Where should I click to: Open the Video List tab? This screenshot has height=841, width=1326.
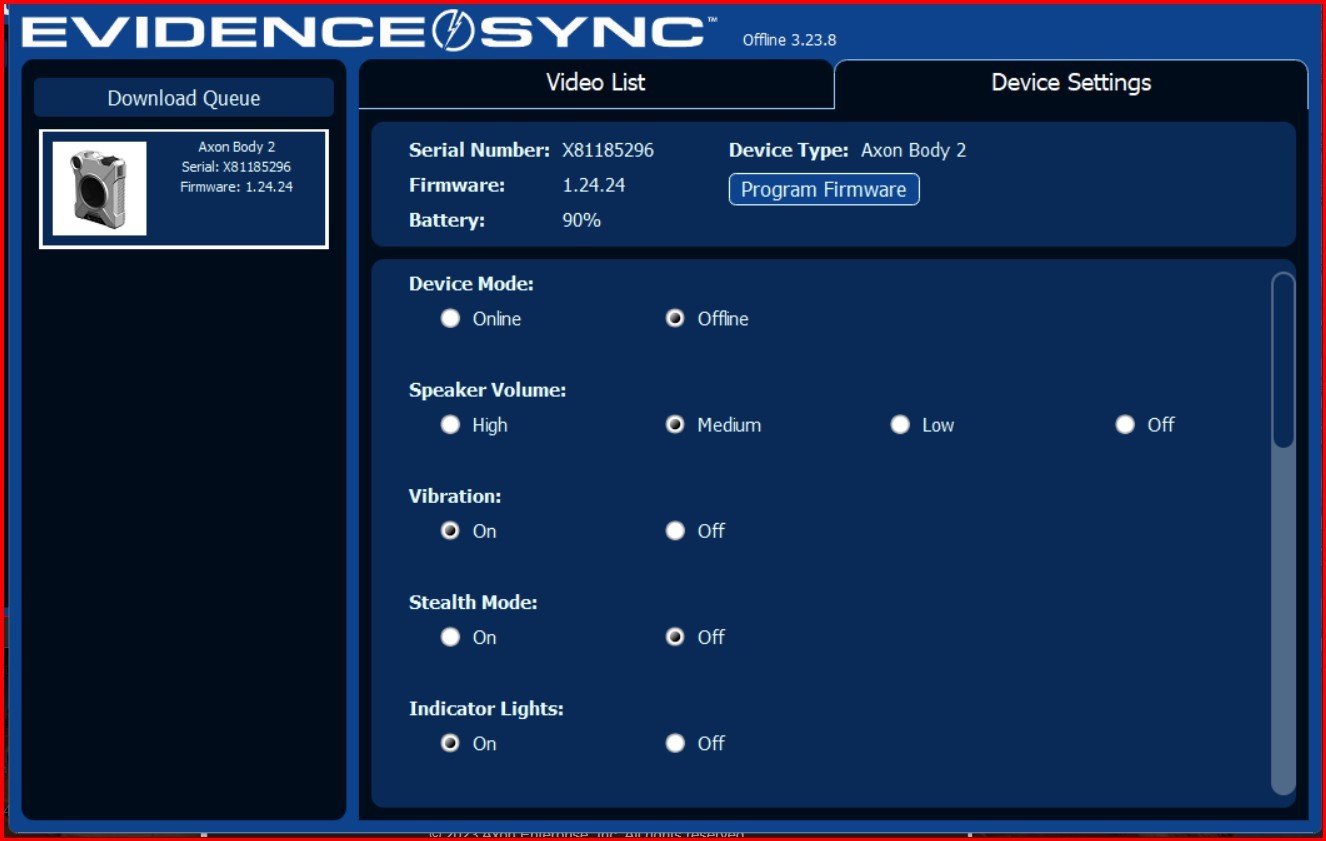tap(595, 83)
